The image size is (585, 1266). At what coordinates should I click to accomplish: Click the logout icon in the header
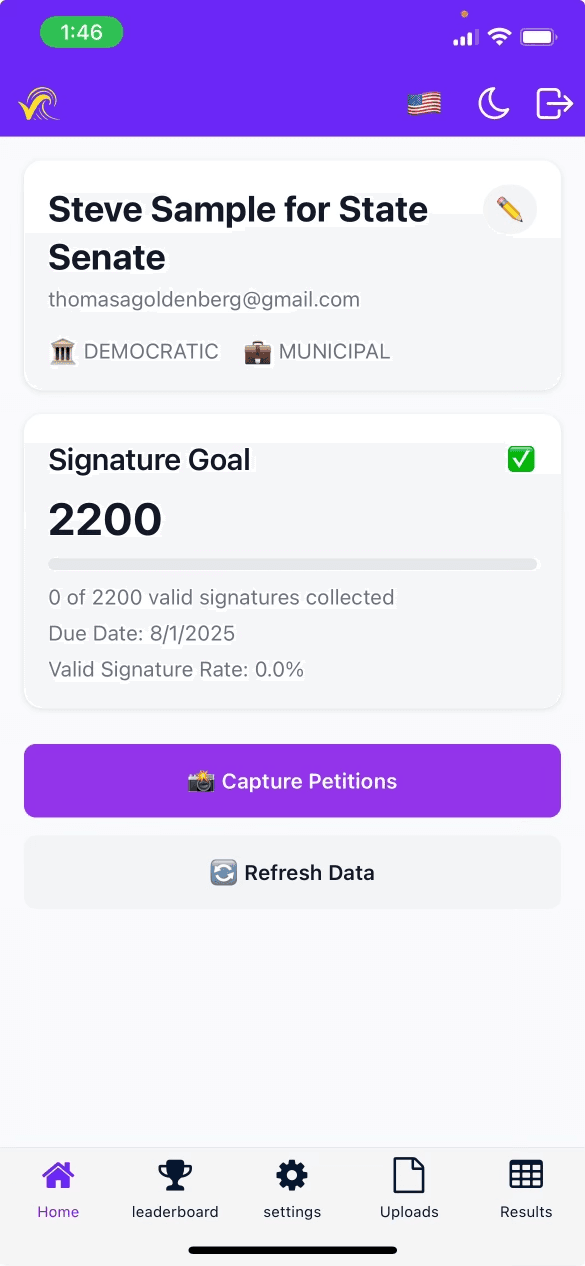[553, 101]
